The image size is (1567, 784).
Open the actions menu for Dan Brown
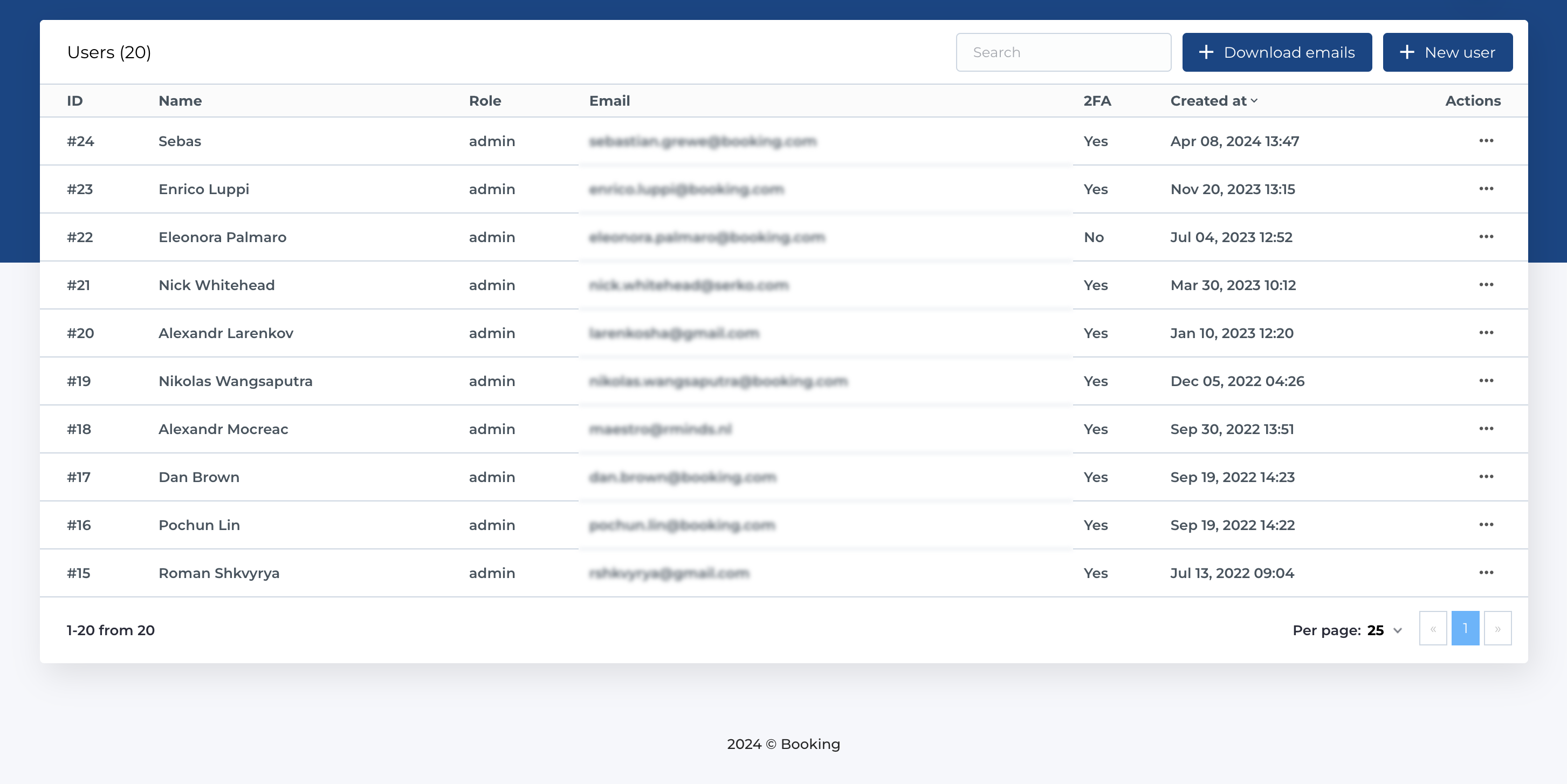1487,477
